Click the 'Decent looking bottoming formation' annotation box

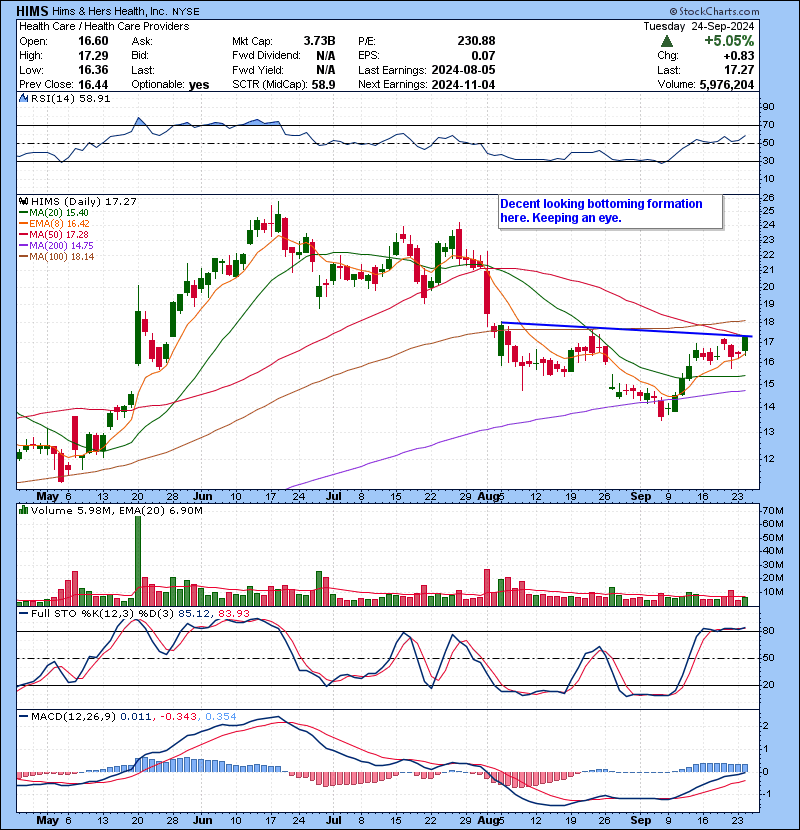tap(610, 212)
